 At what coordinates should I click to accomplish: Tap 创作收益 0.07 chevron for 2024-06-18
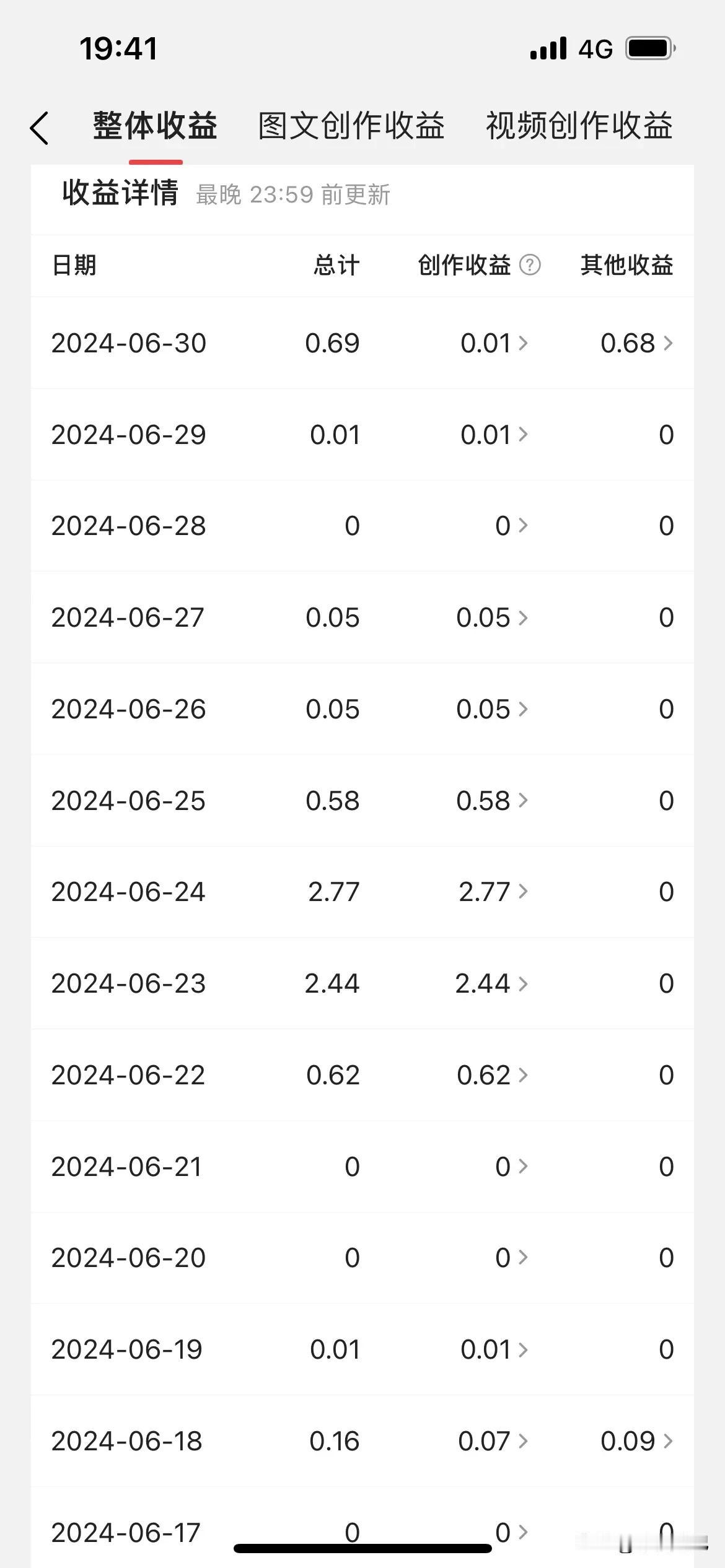click(x=523, y=1441)
